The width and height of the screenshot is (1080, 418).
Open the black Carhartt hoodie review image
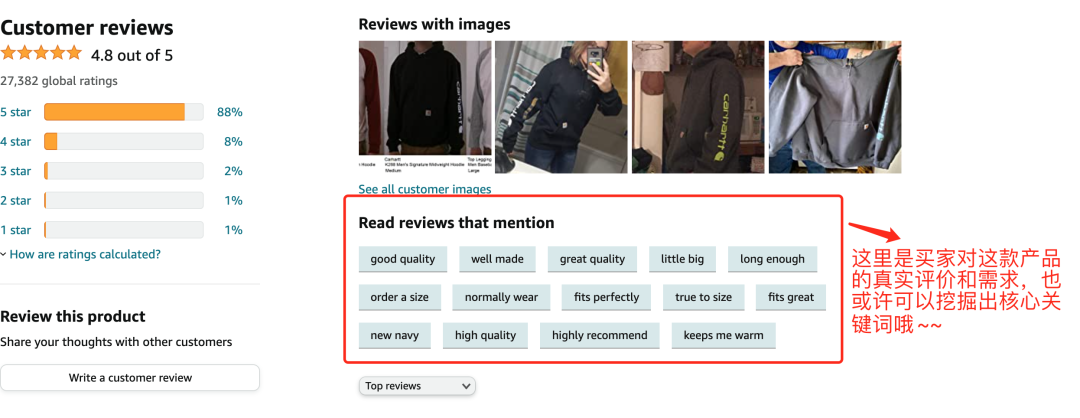pyautogui.click(x=425, y=107)
